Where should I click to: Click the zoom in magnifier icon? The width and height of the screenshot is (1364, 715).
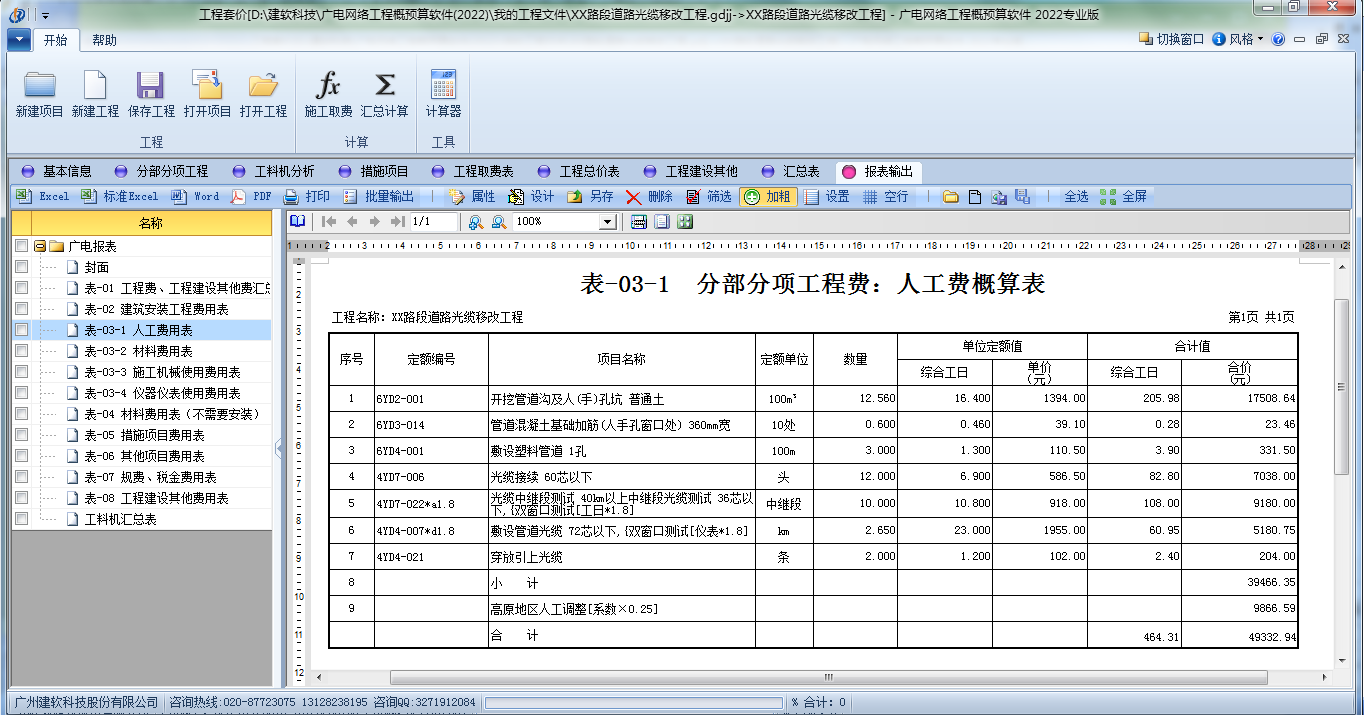(475, 222)
